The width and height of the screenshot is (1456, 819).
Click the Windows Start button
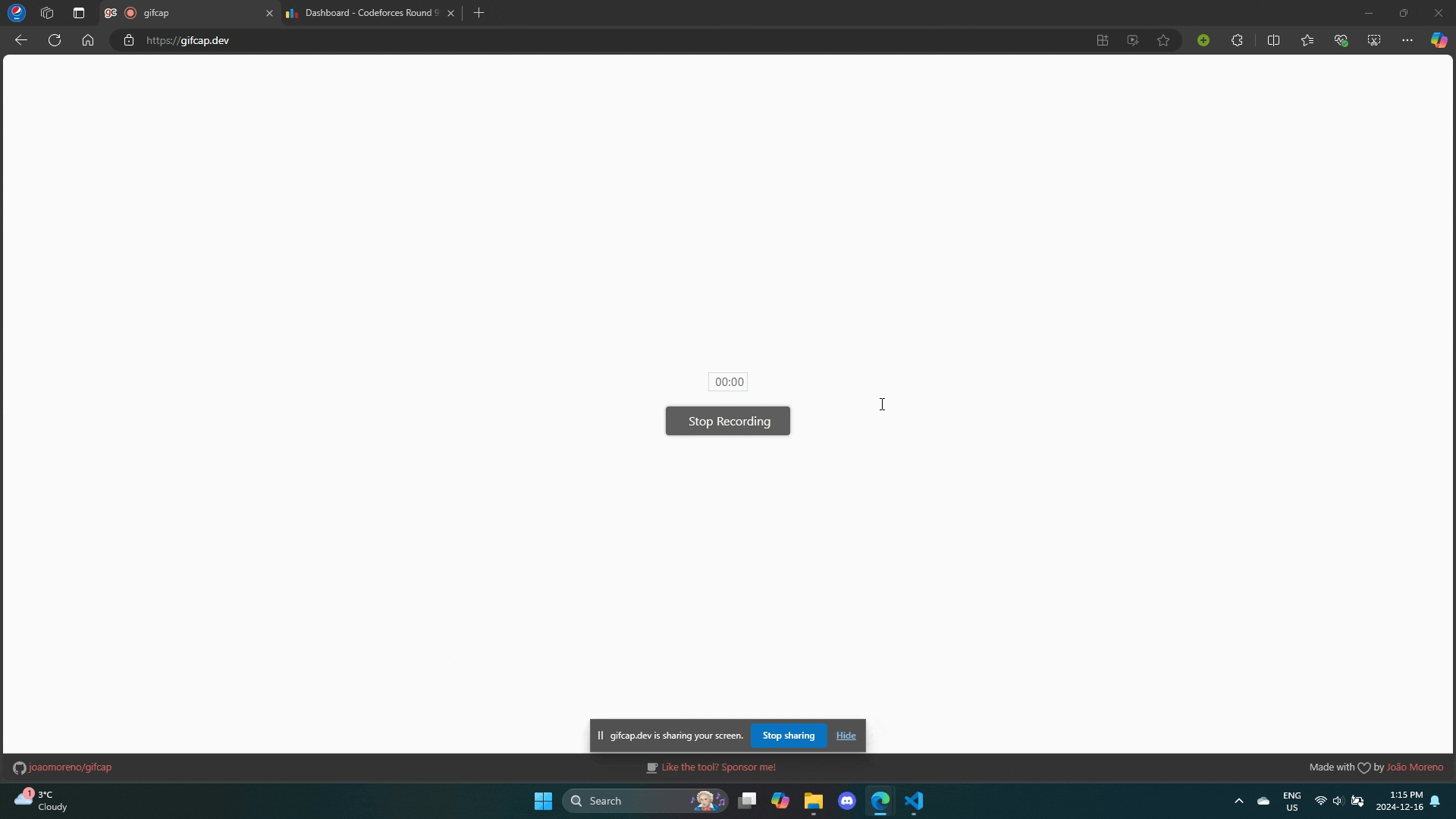click(543, 801)
